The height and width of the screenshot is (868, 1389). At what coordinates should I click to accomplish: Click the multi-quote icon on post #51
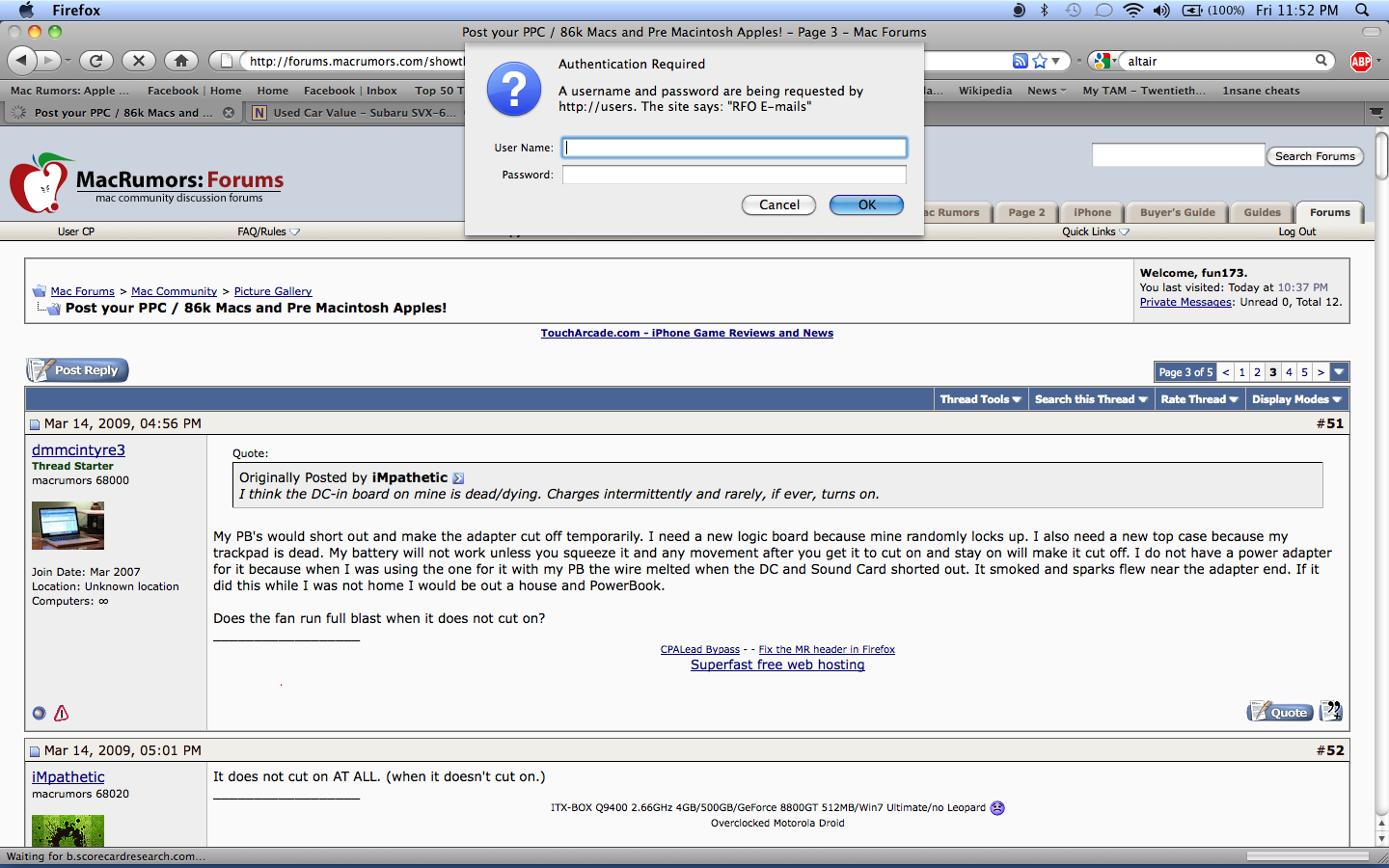(1330, 711)
